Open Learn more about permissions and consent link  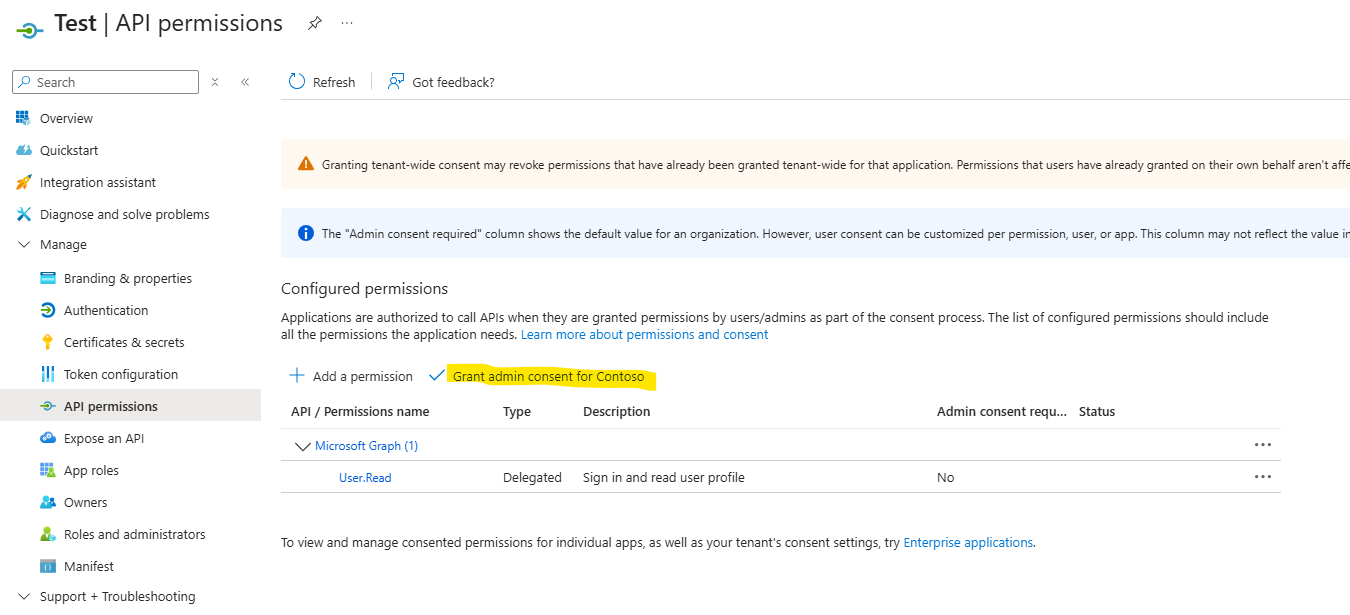644,334
